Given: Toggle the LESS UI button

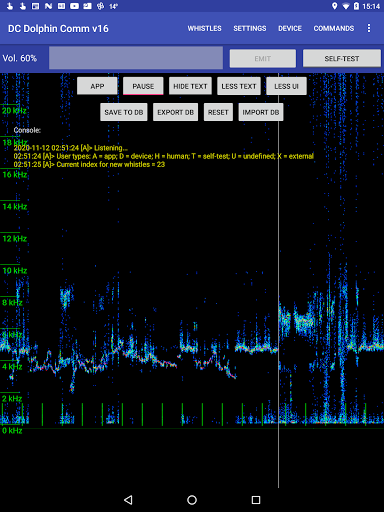Looking at the screenshot, I should [x=286, y=86].
